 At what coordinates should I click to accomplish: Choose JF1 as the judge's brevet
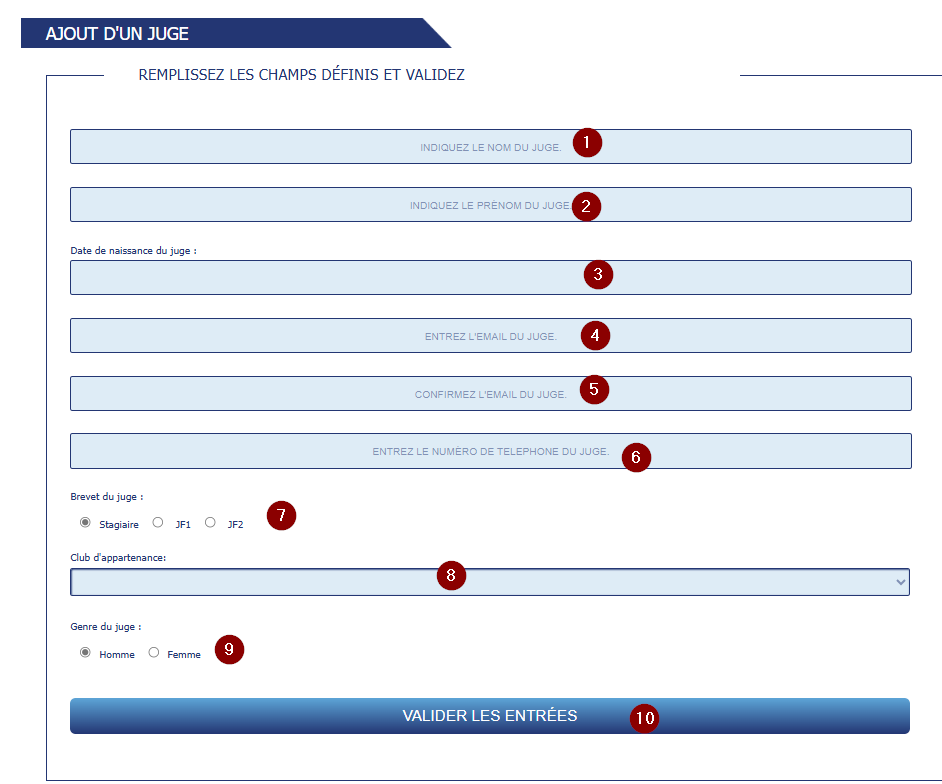click(158, 523)
